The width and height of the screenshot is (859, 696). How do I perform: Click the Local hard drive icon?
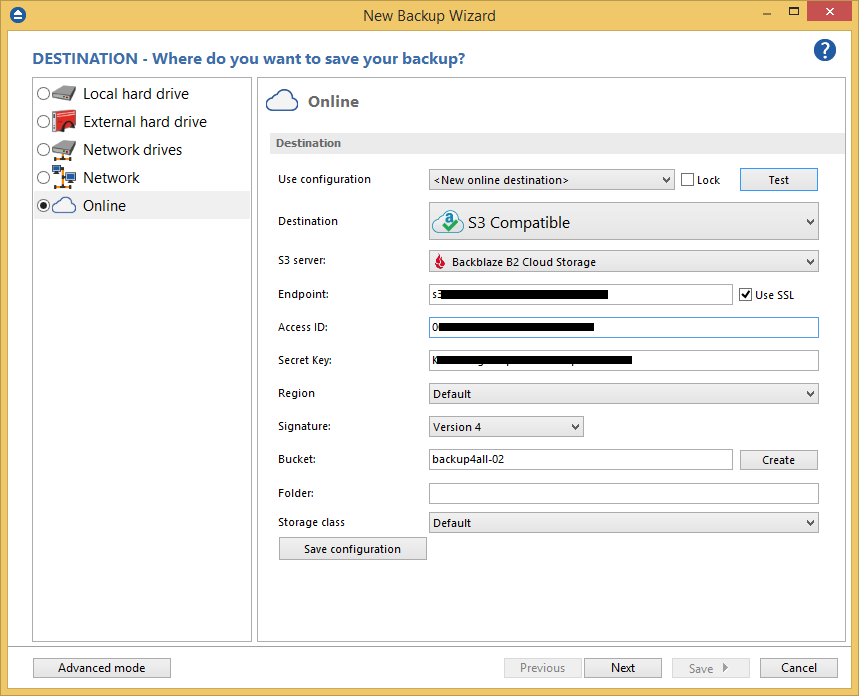tap(64, 93)
